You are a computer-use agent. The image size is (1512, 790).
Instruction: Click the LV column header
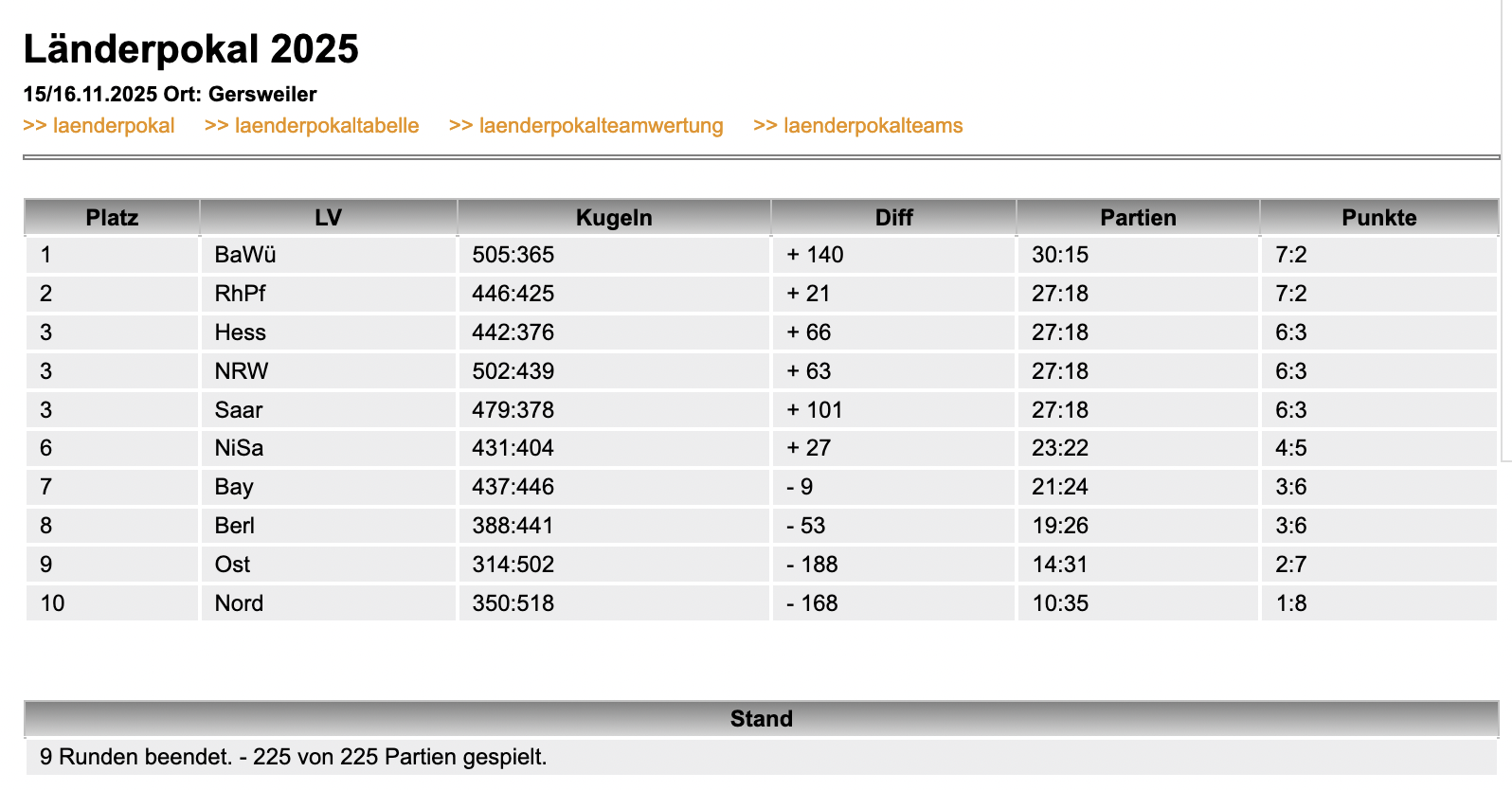328,217
